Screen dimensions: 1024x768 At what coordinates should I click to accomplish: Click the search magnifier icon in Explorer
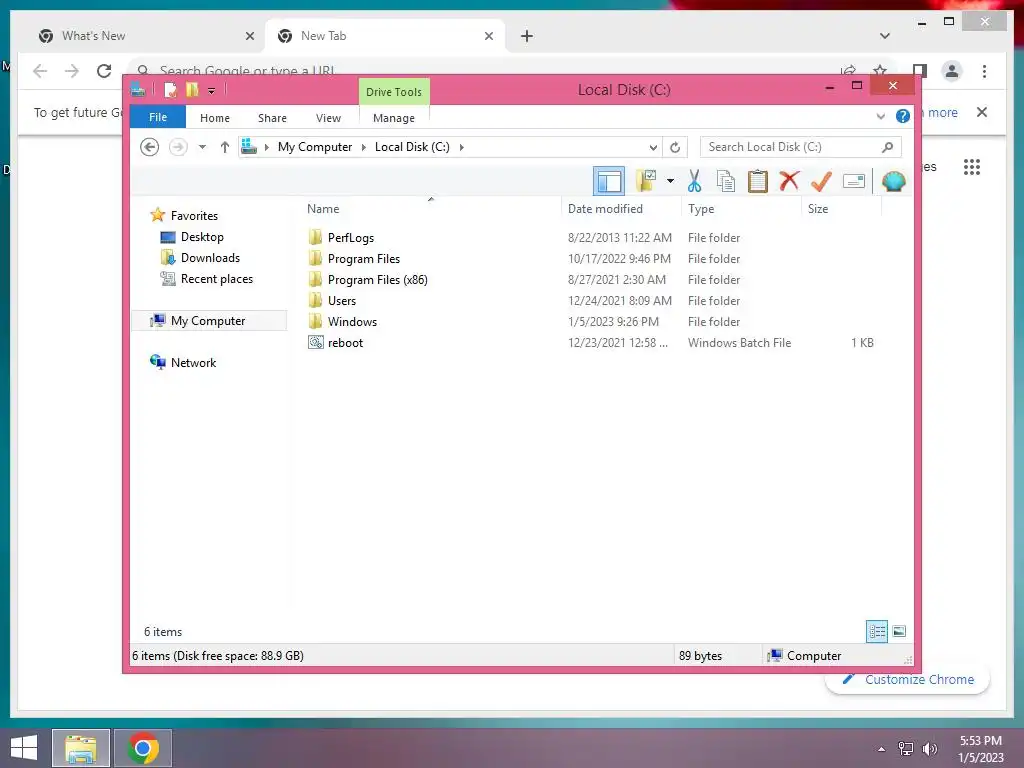tap(888, 147)
